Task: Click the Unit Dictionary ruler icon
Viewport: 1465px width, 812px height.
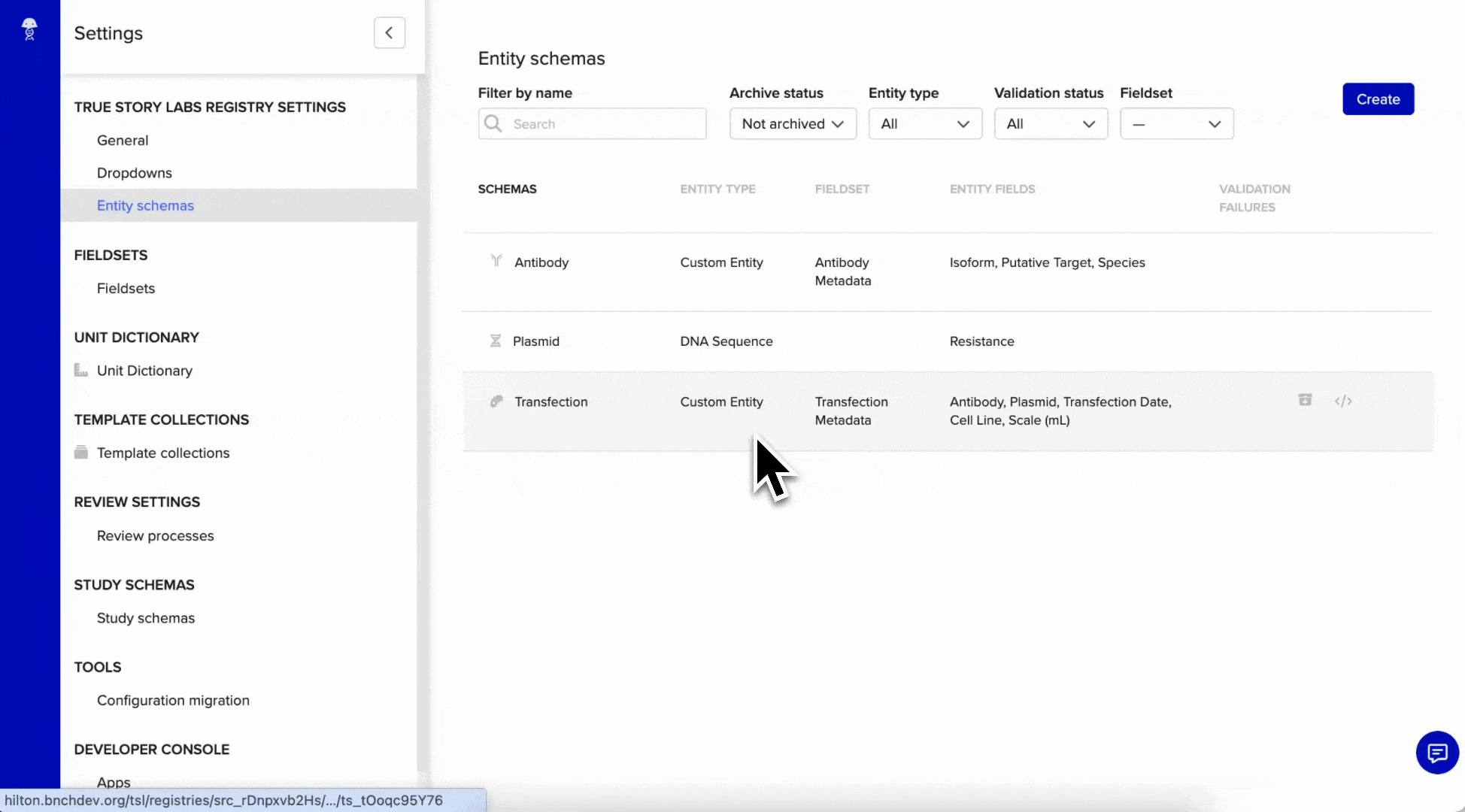Action: point(80,370)
